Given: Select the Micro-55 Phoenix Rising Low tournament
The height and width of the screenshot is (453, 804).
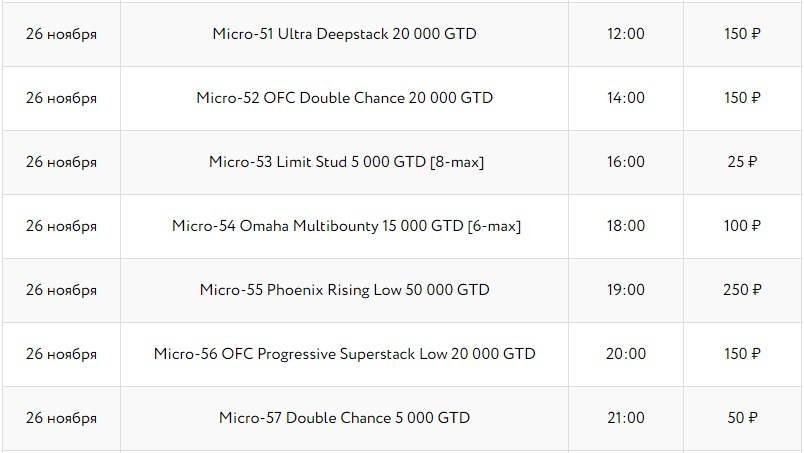Looking at the screenshot, I should click(x=344, y=290).
